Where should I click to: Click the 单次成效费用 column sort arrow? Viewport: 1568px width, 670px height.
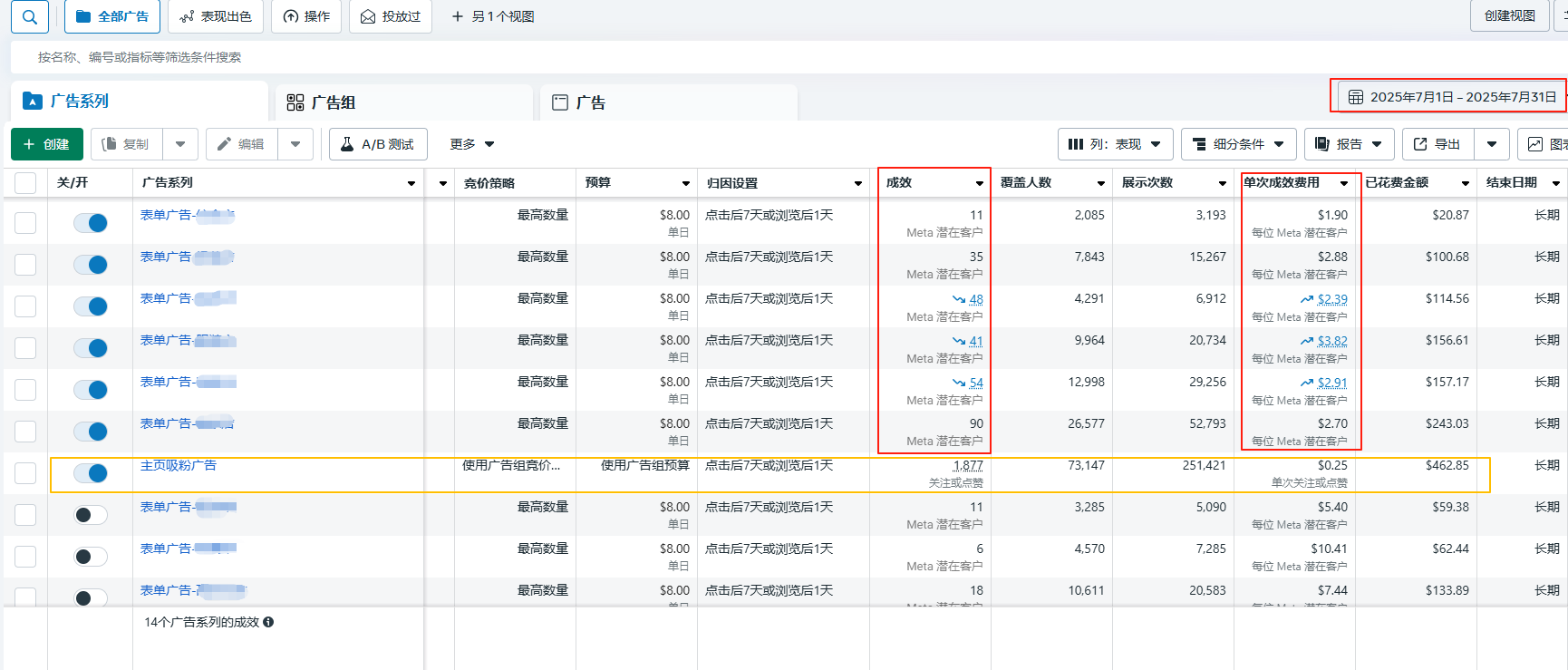point(1344,183)
